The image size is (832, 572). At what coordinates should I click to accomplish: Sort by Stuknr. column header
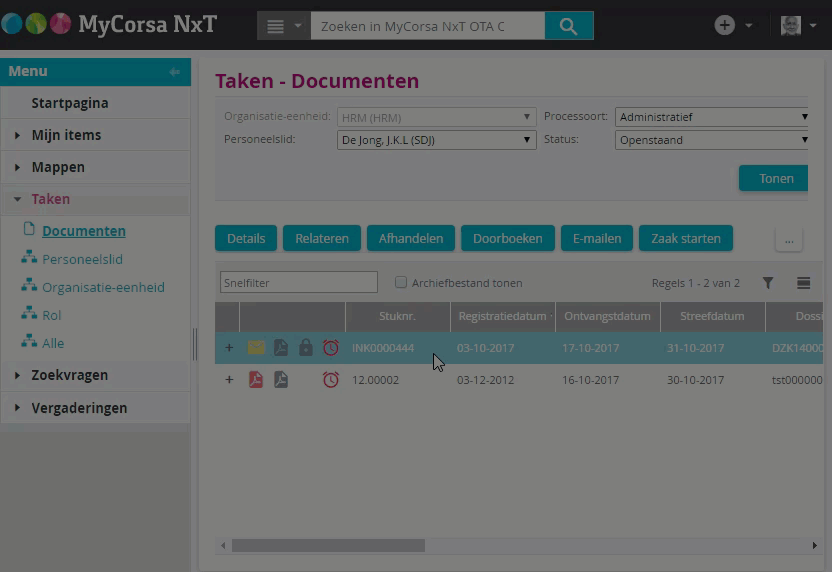[397, 316]
